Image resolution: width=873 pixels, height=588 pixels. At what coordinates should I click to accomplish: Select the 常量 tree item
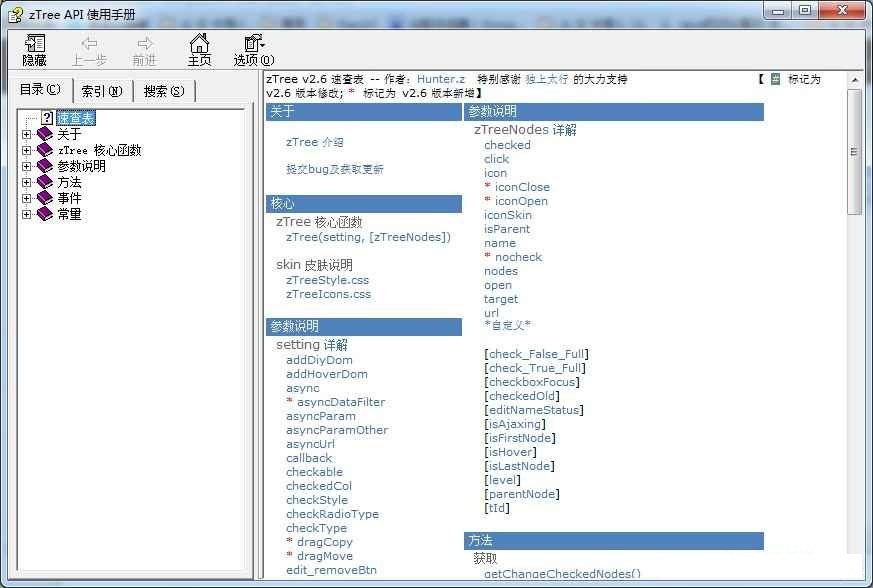click(x=66, y=214)
